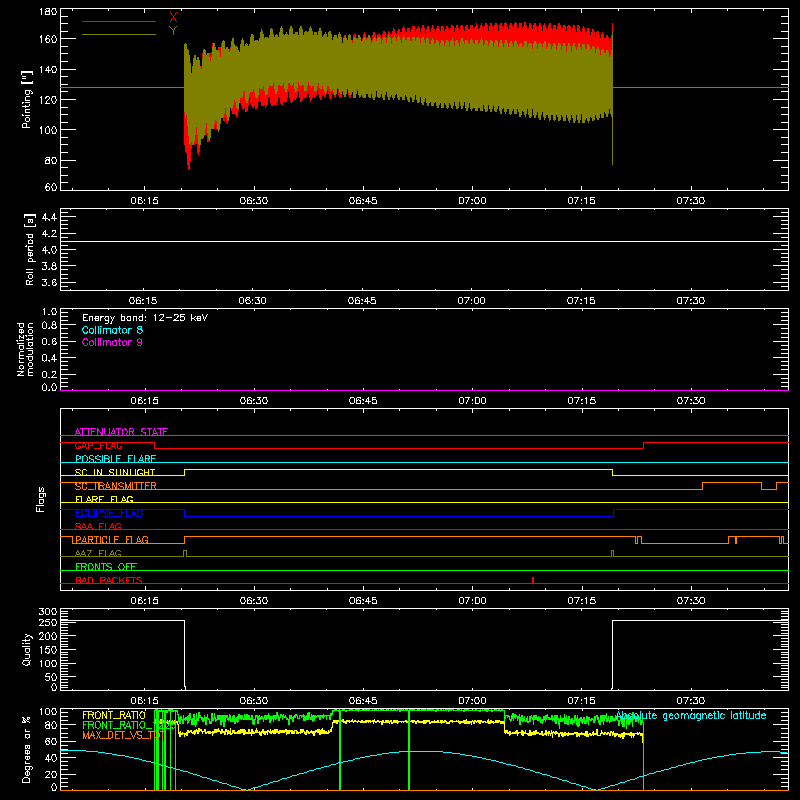Viewport: 800px width, 800px height.
Task: Click the 'Degrees or %' axis title
Action: click(27, 749)
